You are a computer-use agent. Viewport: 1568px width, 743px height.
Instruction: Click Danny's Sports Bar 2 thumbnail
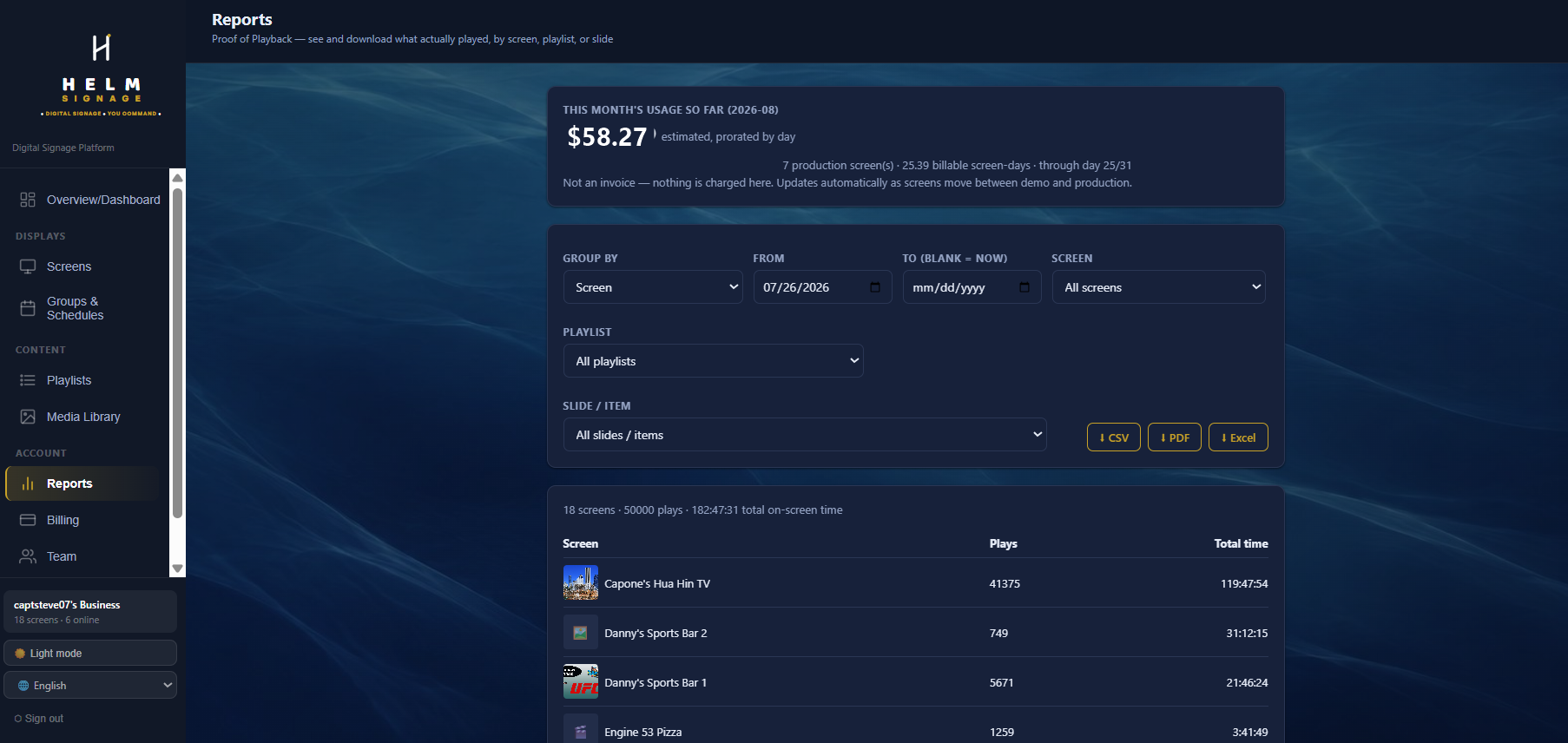pos(580,633)
